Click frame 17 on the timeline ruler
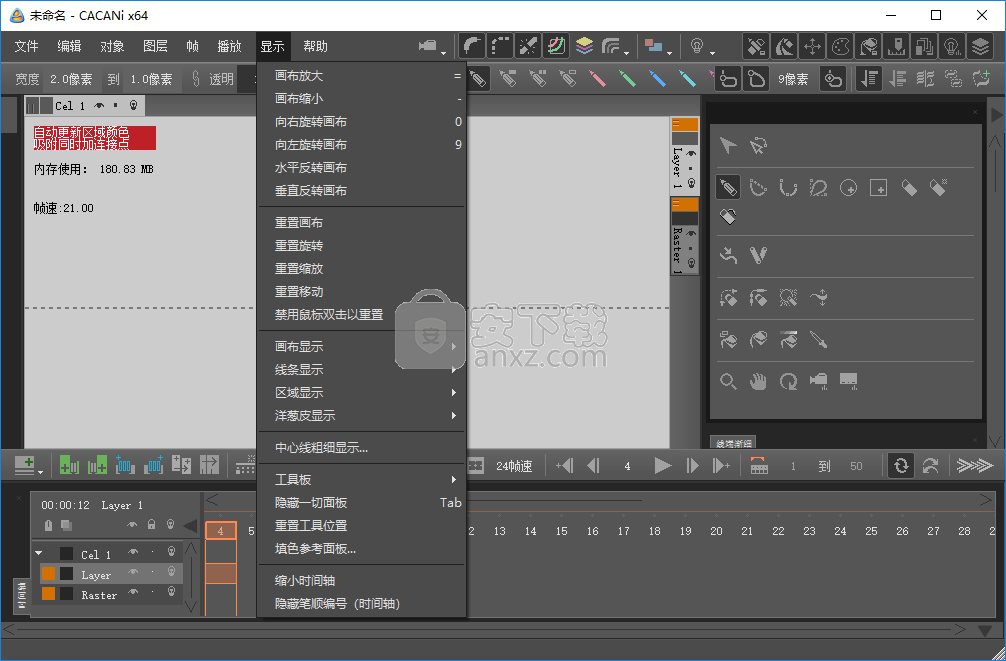This screenshot has height=661, width=1006. click(624, 531)
